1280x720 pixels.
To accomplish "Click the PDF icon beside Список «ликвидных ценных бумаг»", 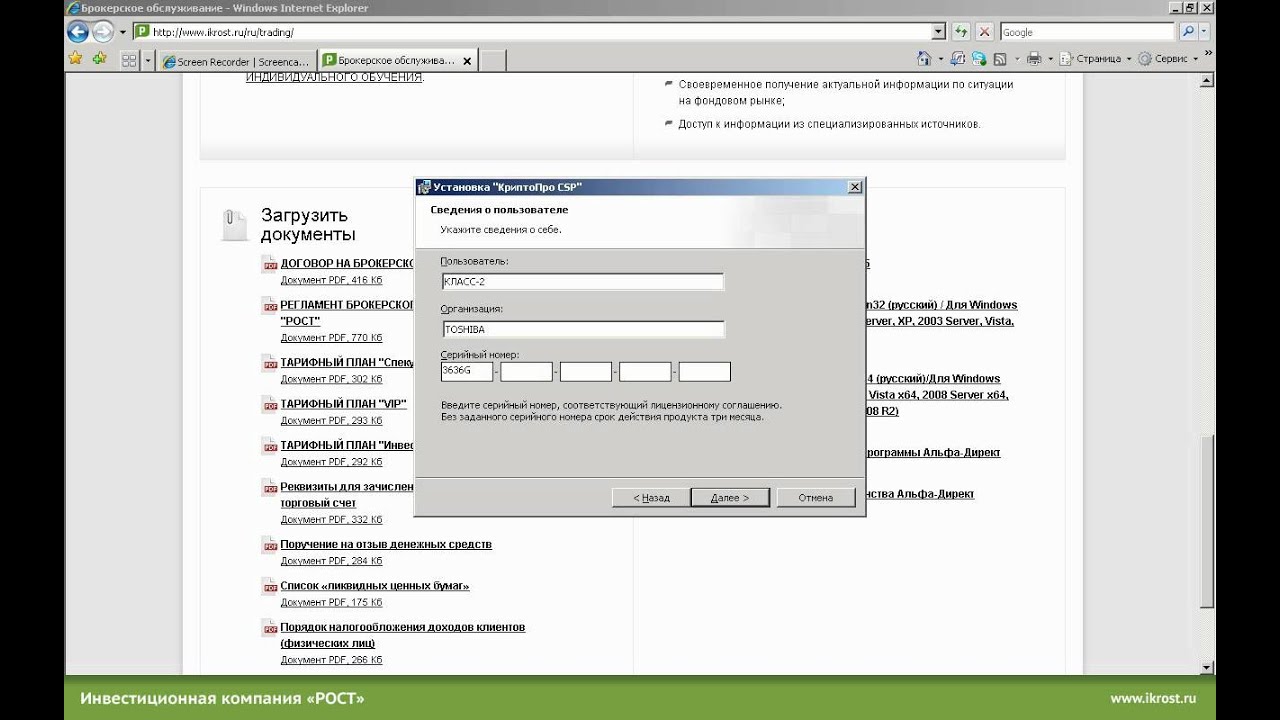I will pyautogui.click(x=270, y=587).
